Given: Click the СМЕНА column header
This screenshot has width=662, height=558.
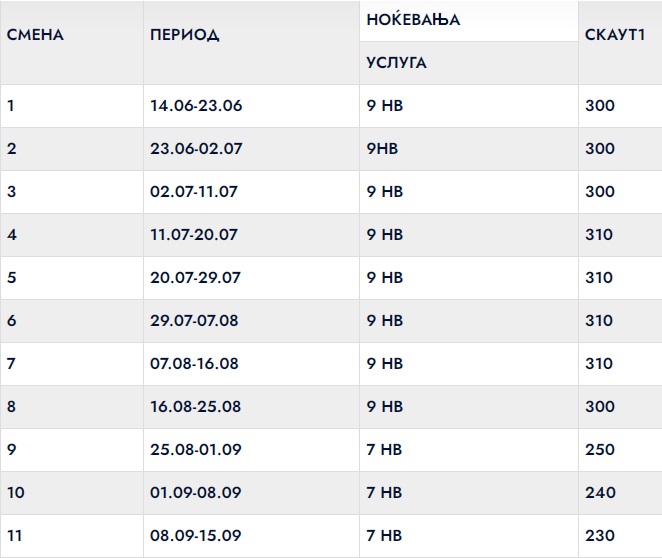Looking at the screenshot, I should click(x=35, y=35).
